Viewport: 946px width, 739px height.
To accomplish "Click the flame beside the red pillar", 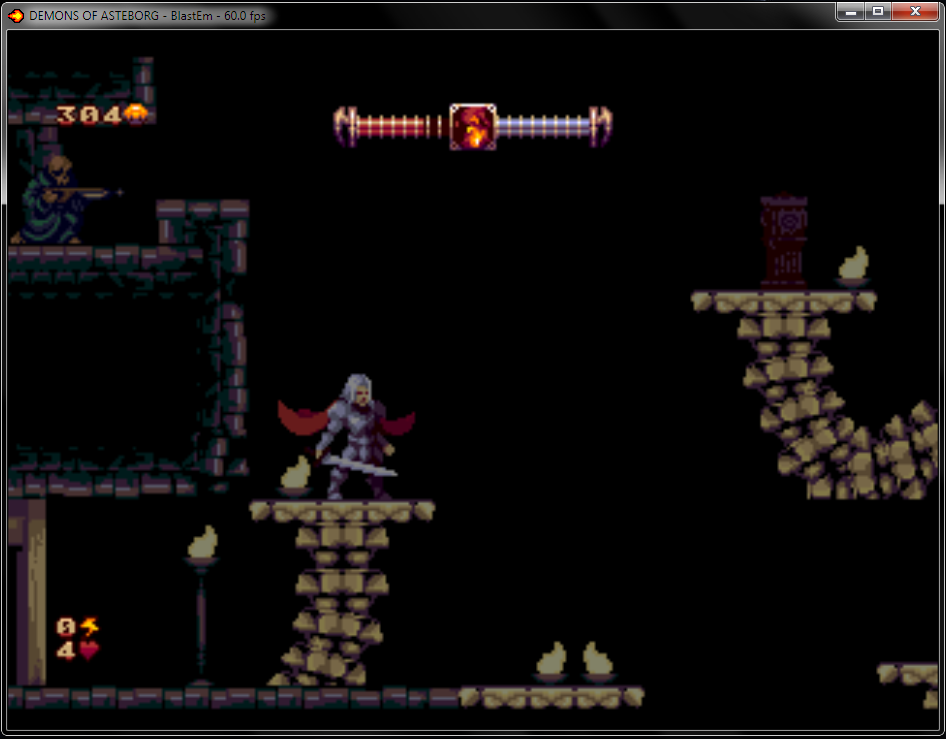I will (853, 265).
